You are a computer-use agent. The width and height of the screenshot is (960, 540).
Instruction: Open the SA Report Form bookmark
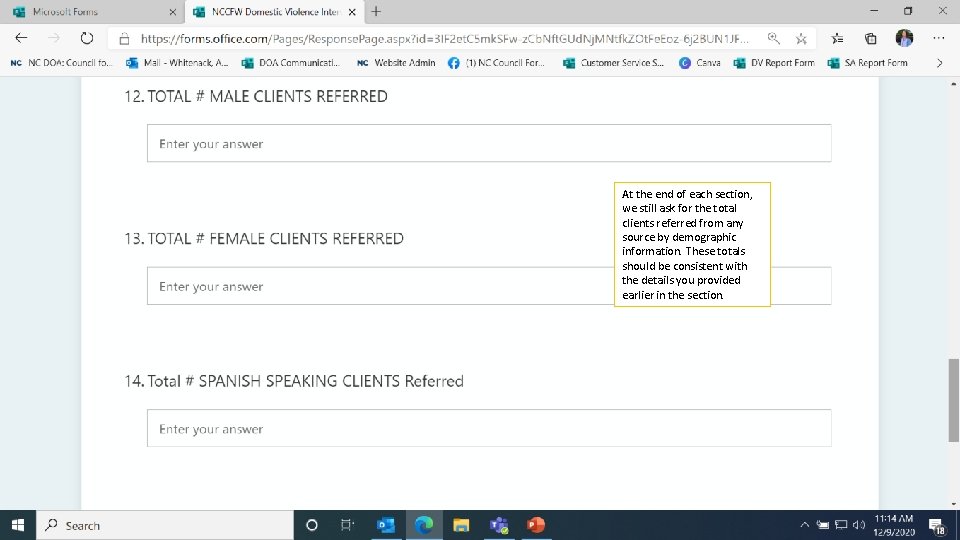click(868, 62)
